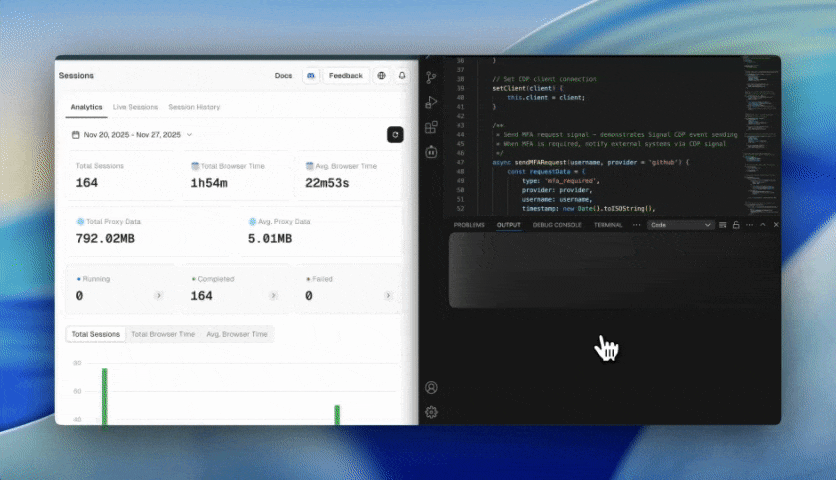The image size is (836, 480).
Task: Click the Completed count 164
Action: [202, 296]
